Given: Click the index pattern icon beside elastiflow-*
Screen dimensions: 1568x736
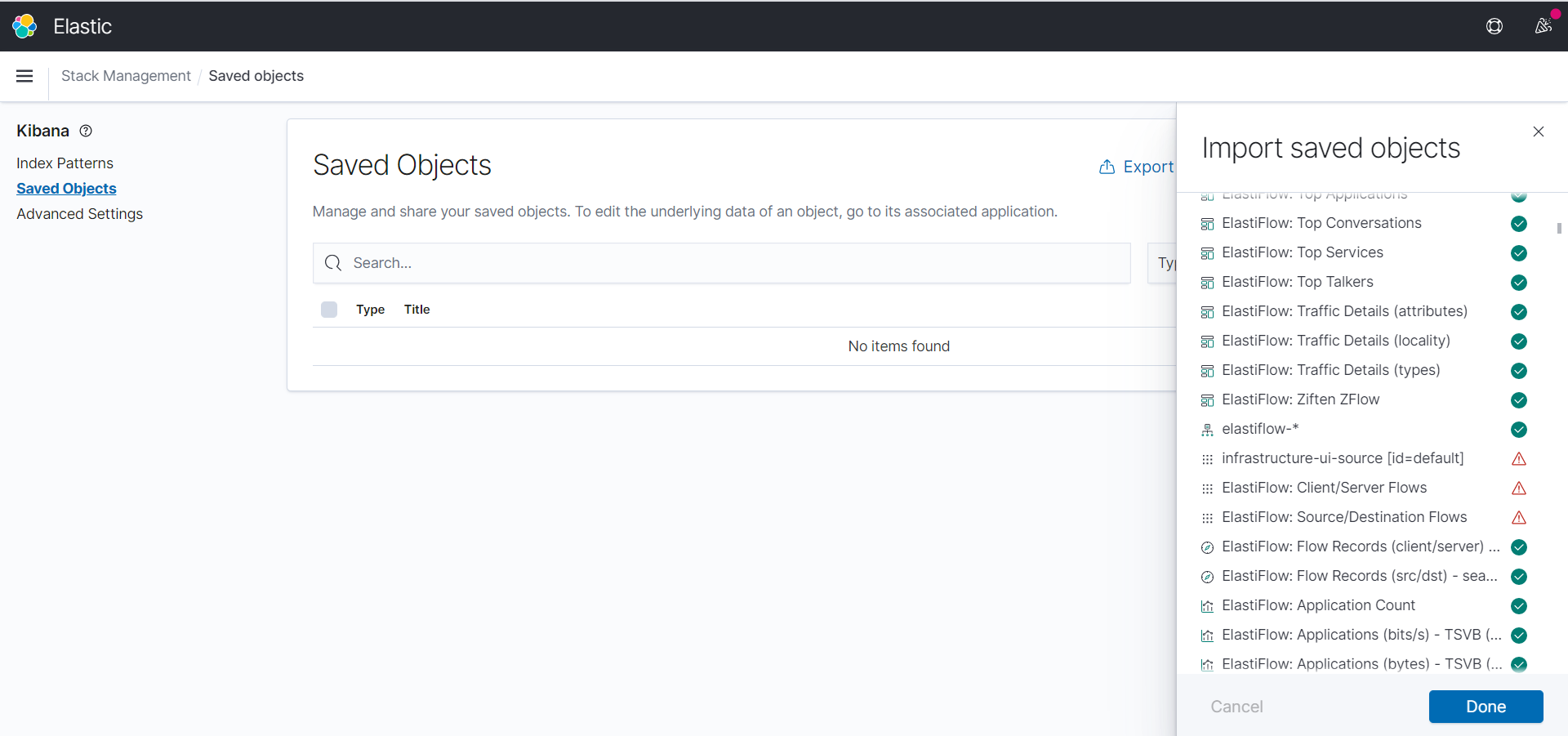Looking at the screenshot, I should tap(1207, 429).
